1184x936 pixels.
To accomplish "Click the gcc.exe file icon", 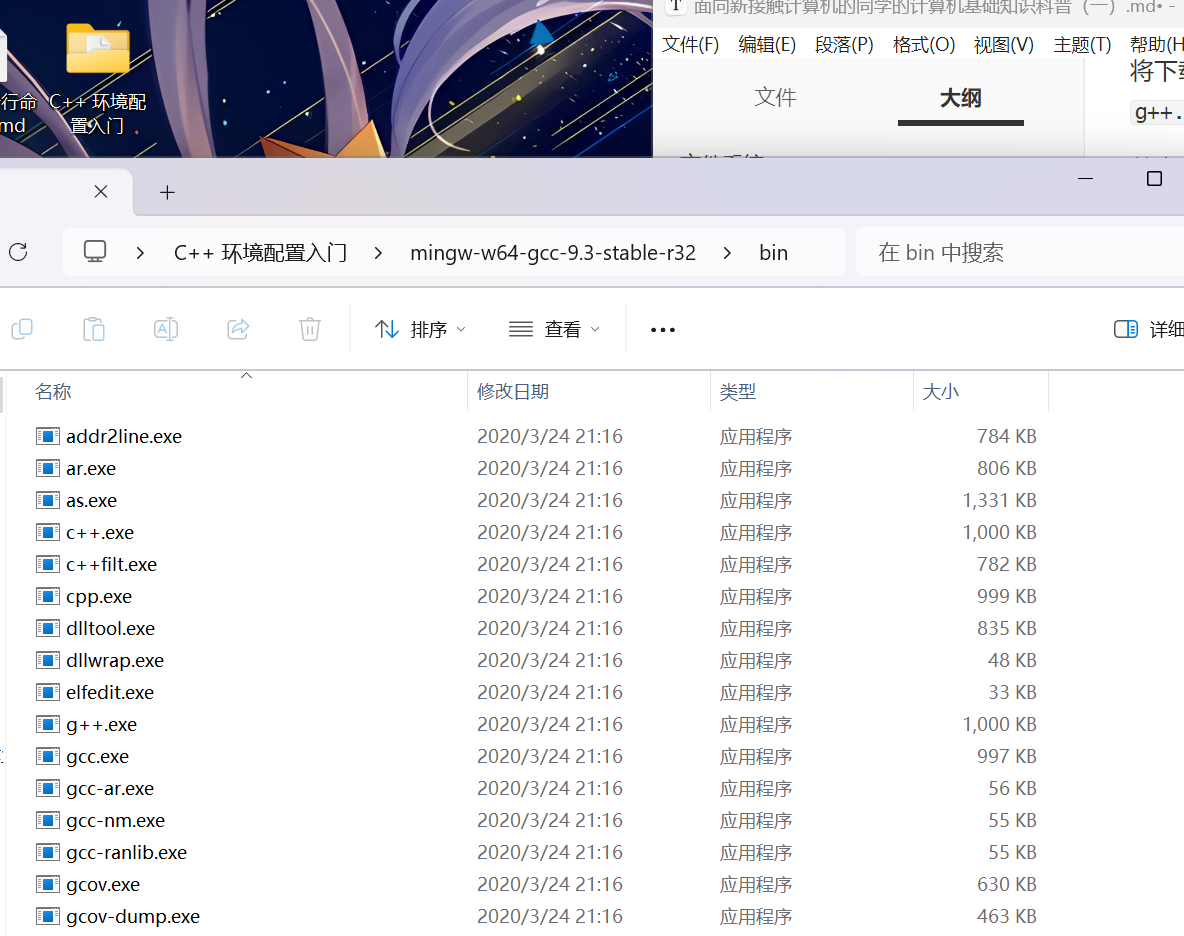I will tap(48, 756).
